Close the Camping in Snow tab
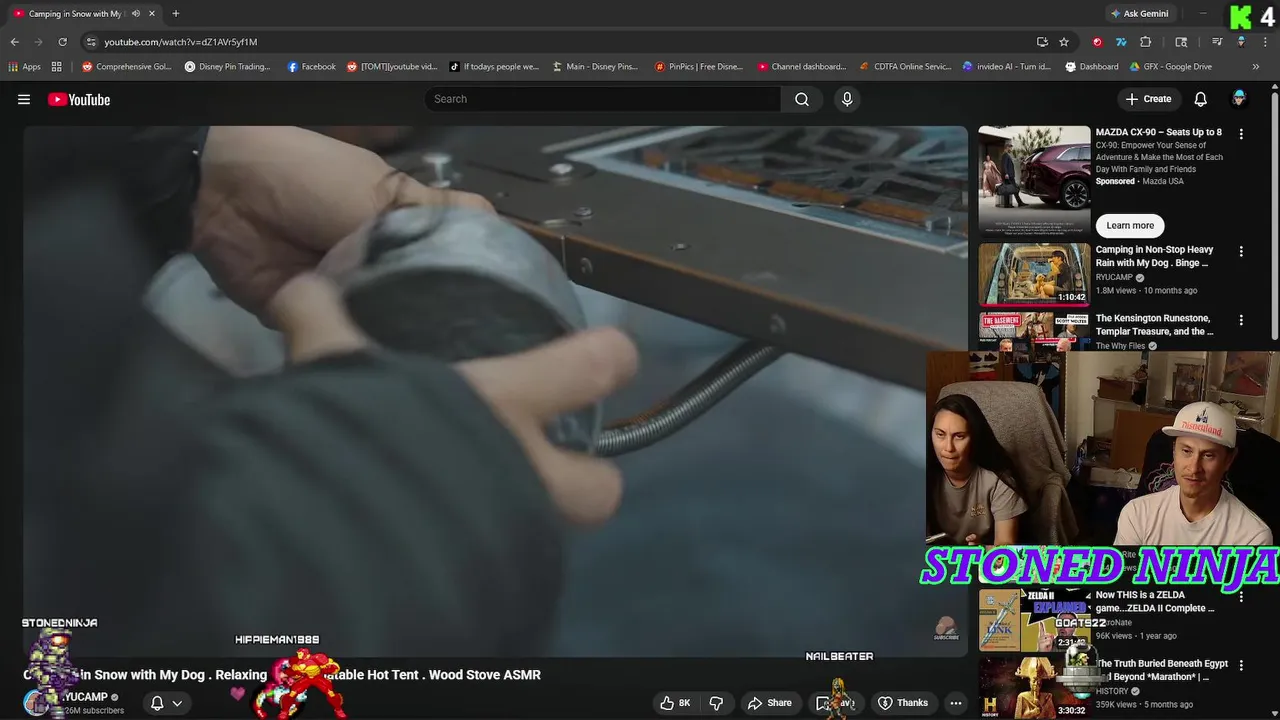The width and height of the screenshot is (1280, 720). pyautogui.click(x=151, y=14)
